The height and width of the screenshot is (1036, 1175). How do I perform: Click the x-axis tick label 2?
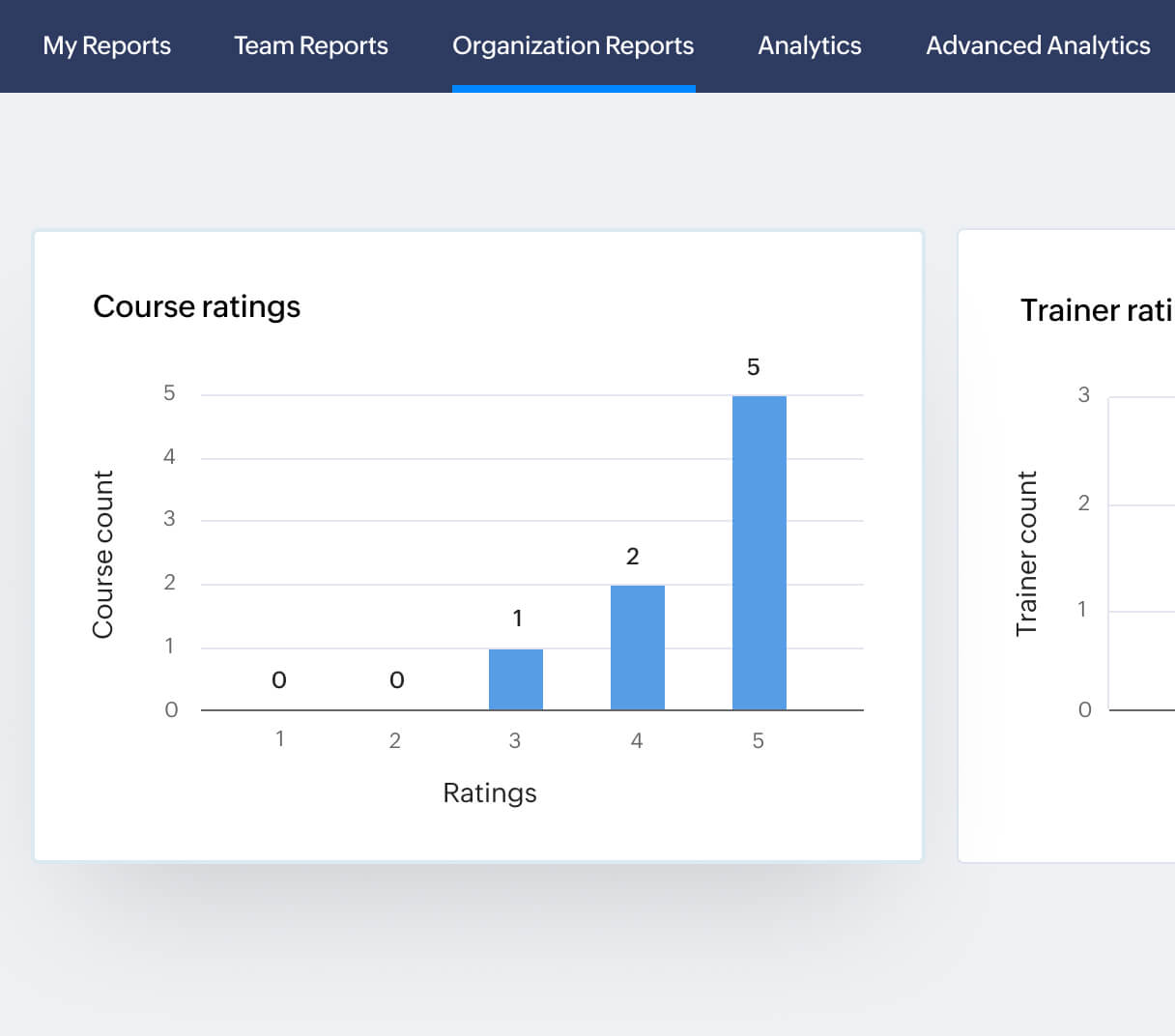394,740
